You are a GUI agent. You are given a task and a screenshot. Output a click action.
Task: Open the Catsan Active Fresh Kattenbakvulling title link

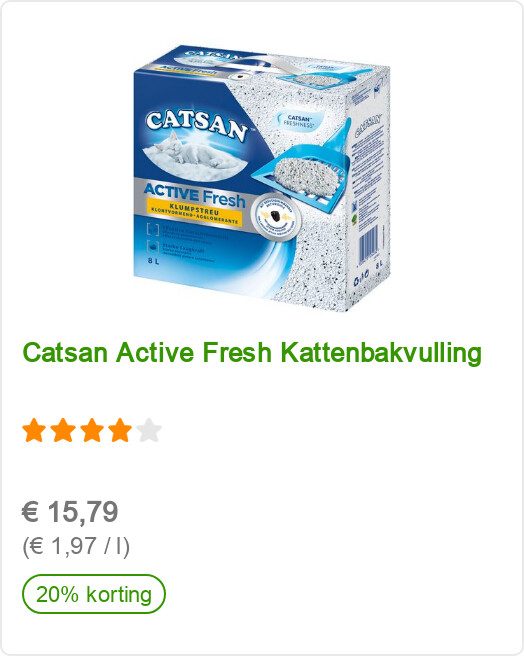[252, 352]
